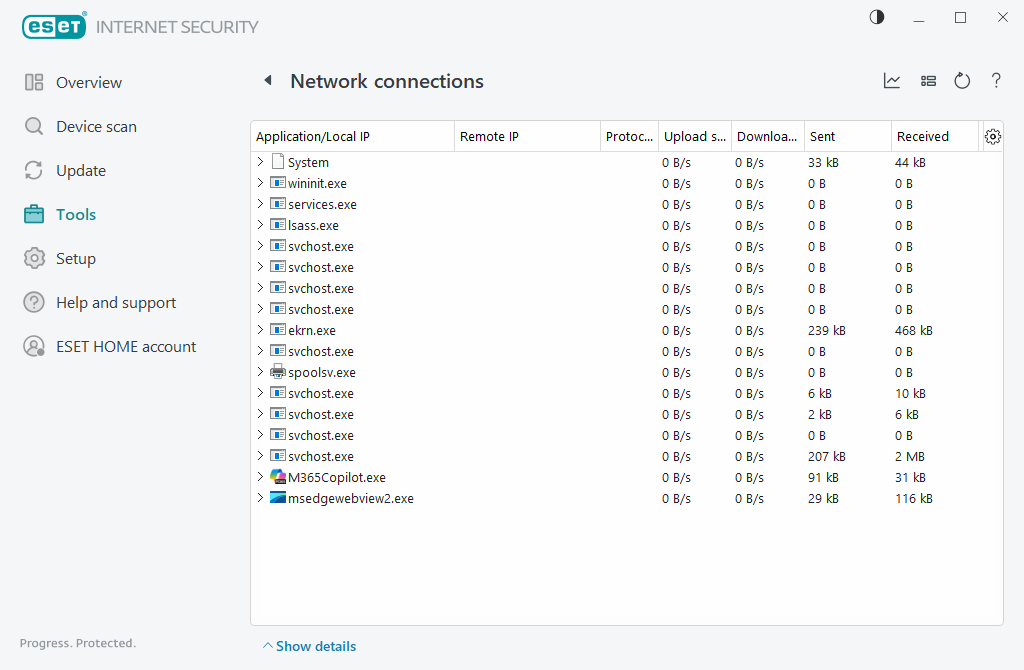Go to Device scan
Screen dimensions: 1024x670
tap(97, 126)
